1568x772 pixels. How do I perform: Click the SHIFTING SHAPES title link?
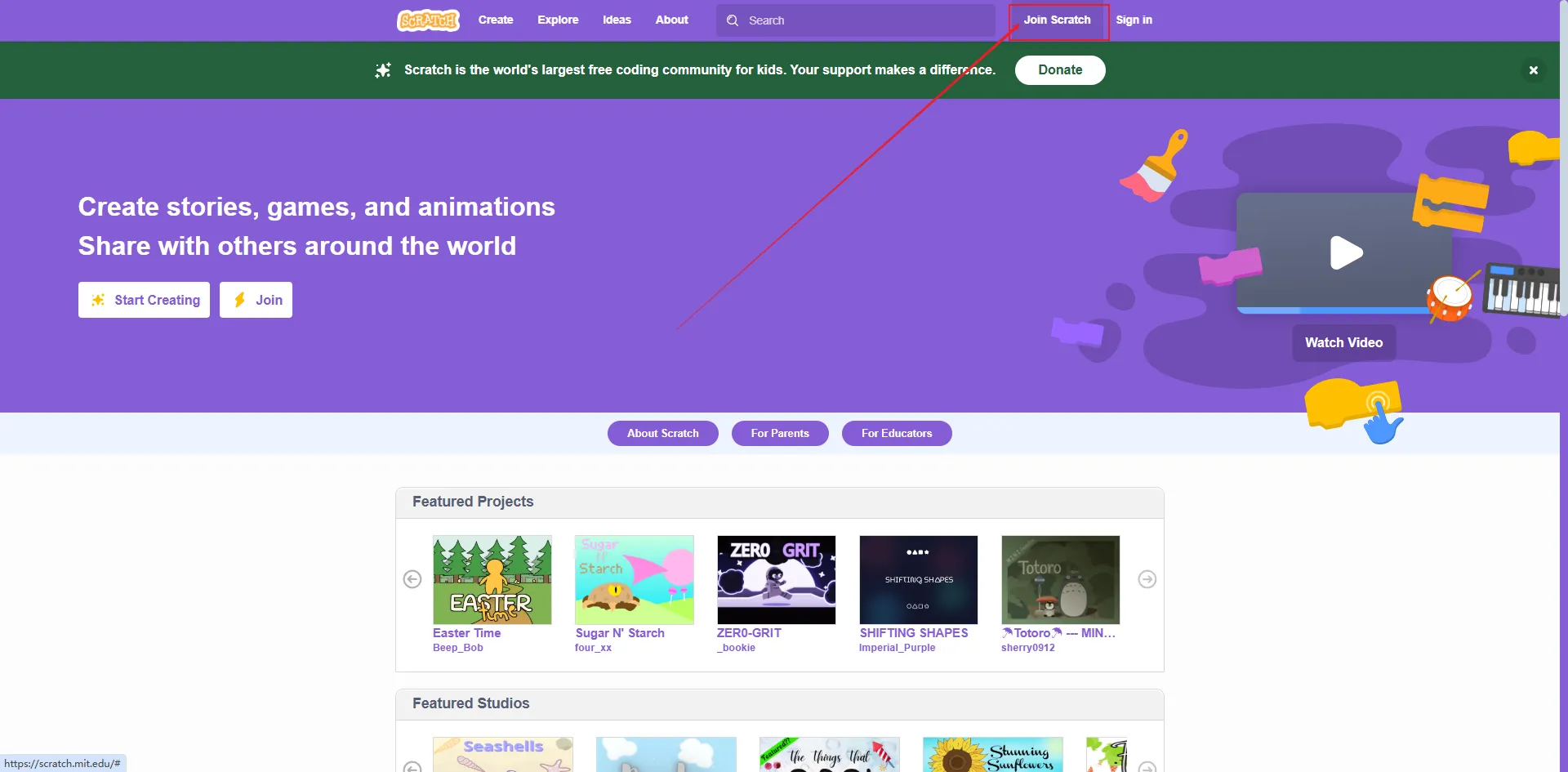[914, 633]
